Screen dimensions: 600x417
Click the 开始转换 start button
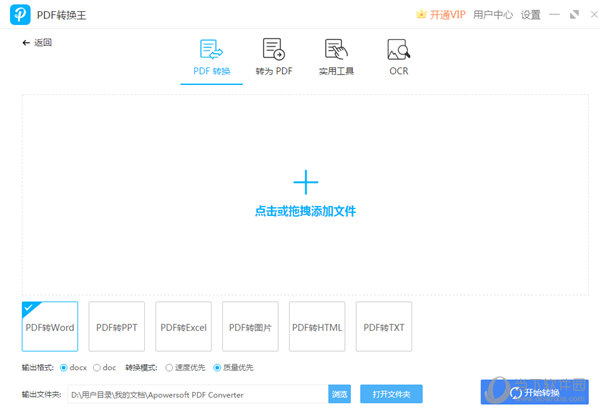pyautogui.click(x=535, y=392)
